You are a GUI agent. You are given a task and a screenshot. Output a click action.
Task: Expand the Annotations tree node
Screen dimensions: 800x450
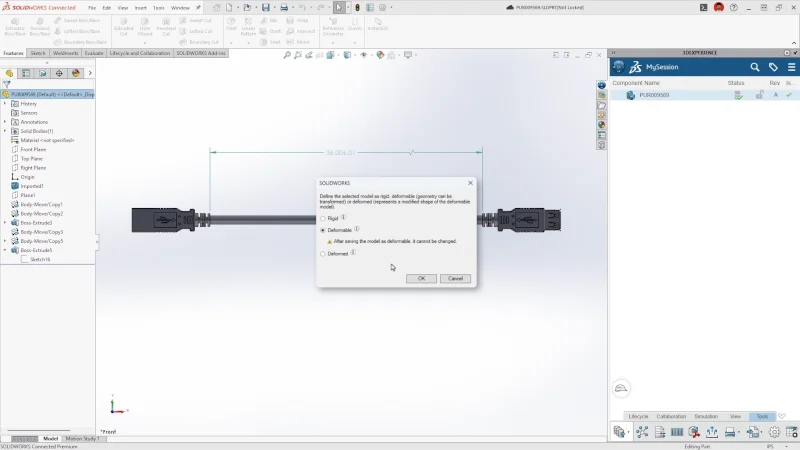click(x=5, y=122)
